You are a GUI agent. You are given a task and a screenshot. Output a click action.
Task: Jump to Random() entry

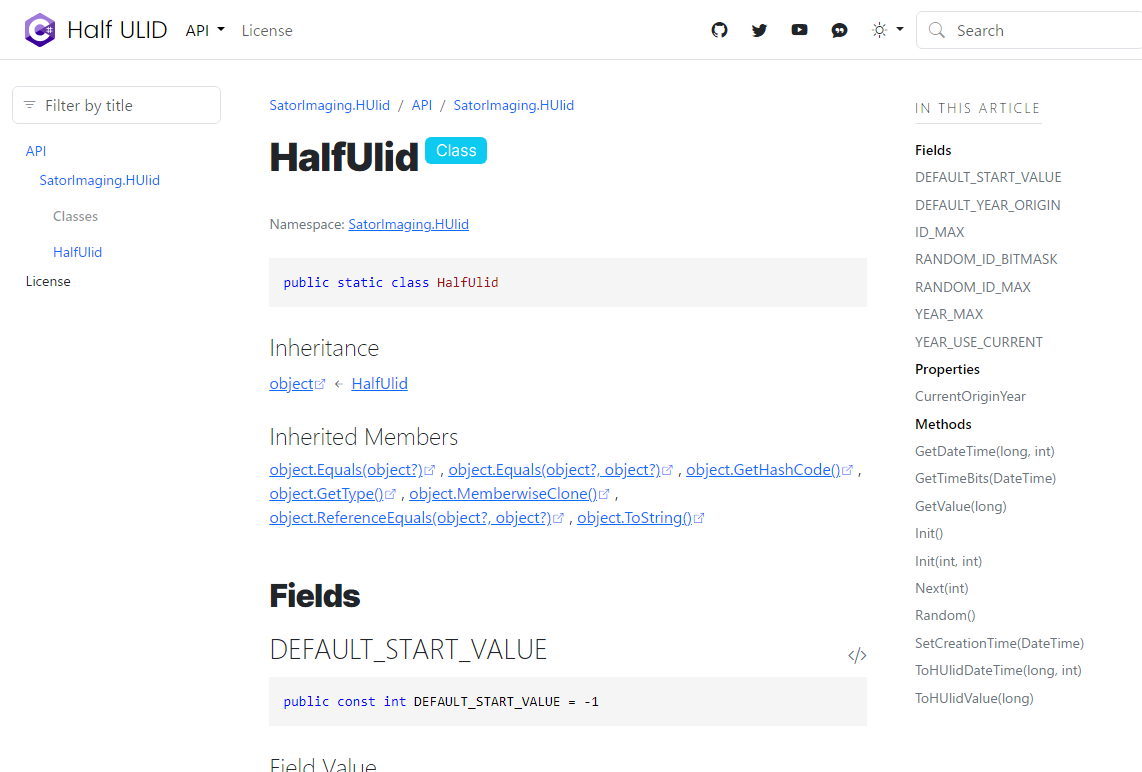click(x=945, y=615)
